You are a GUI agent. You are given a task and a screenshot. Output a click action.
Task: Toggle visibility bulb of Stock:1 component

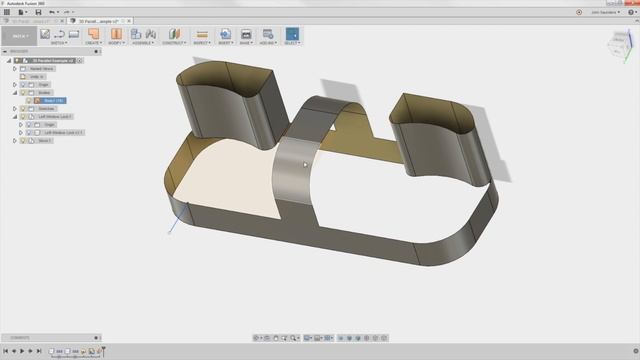point(23,140)
